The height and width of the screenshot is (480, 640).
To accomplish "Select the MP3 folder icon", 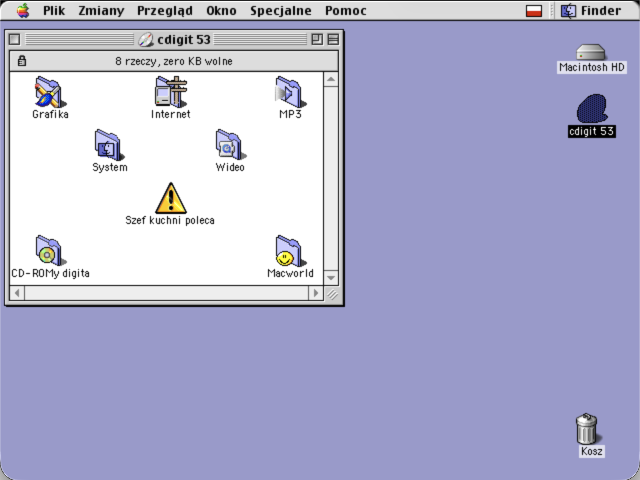I will (x=291, y=92).
